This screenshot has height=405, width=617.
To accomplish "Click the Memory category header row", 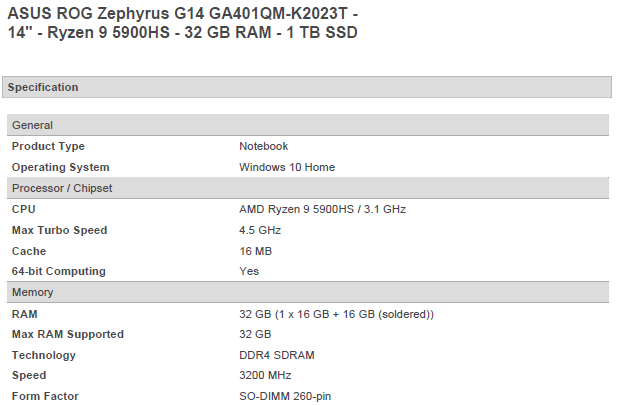I will click(x=32, y=292).
